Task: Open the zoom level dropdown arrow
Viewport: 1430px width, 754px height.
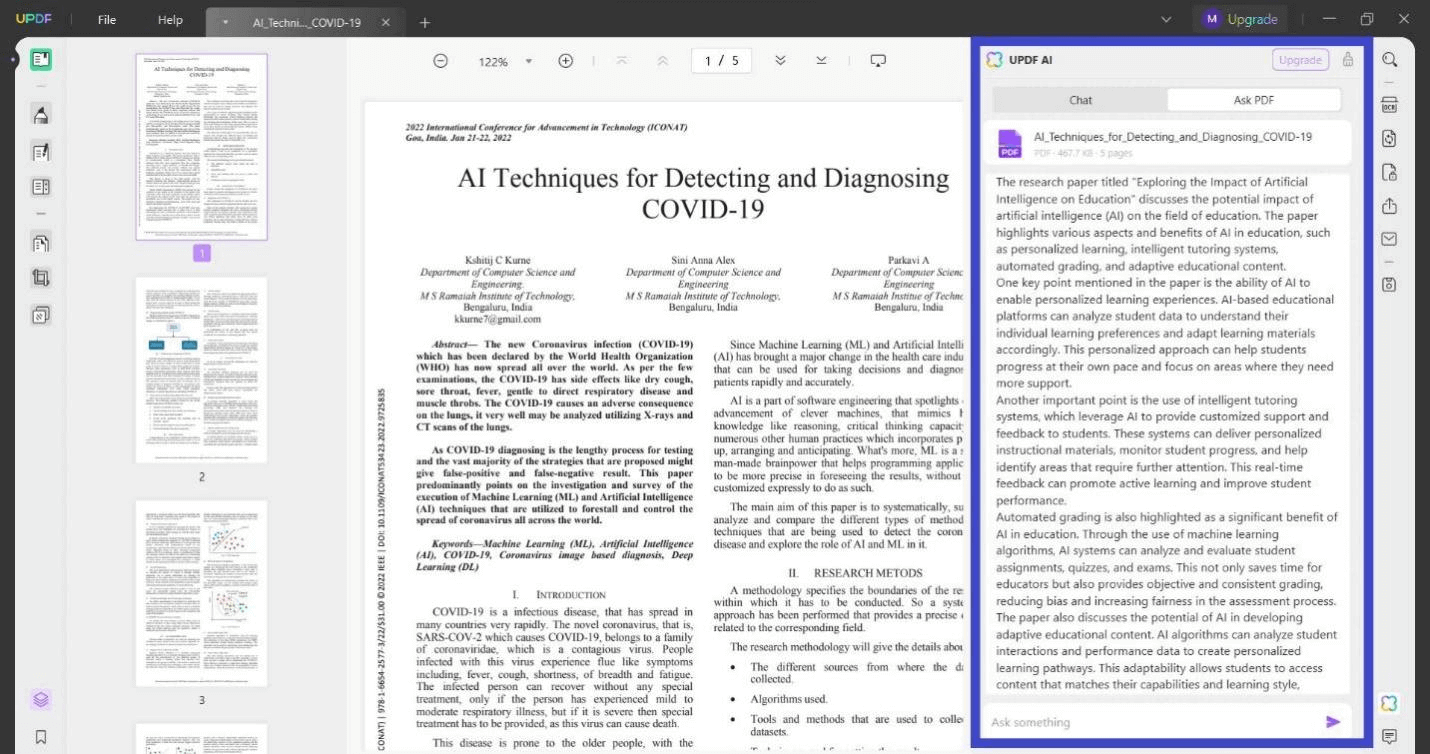Action: click(x=529, y=61)
